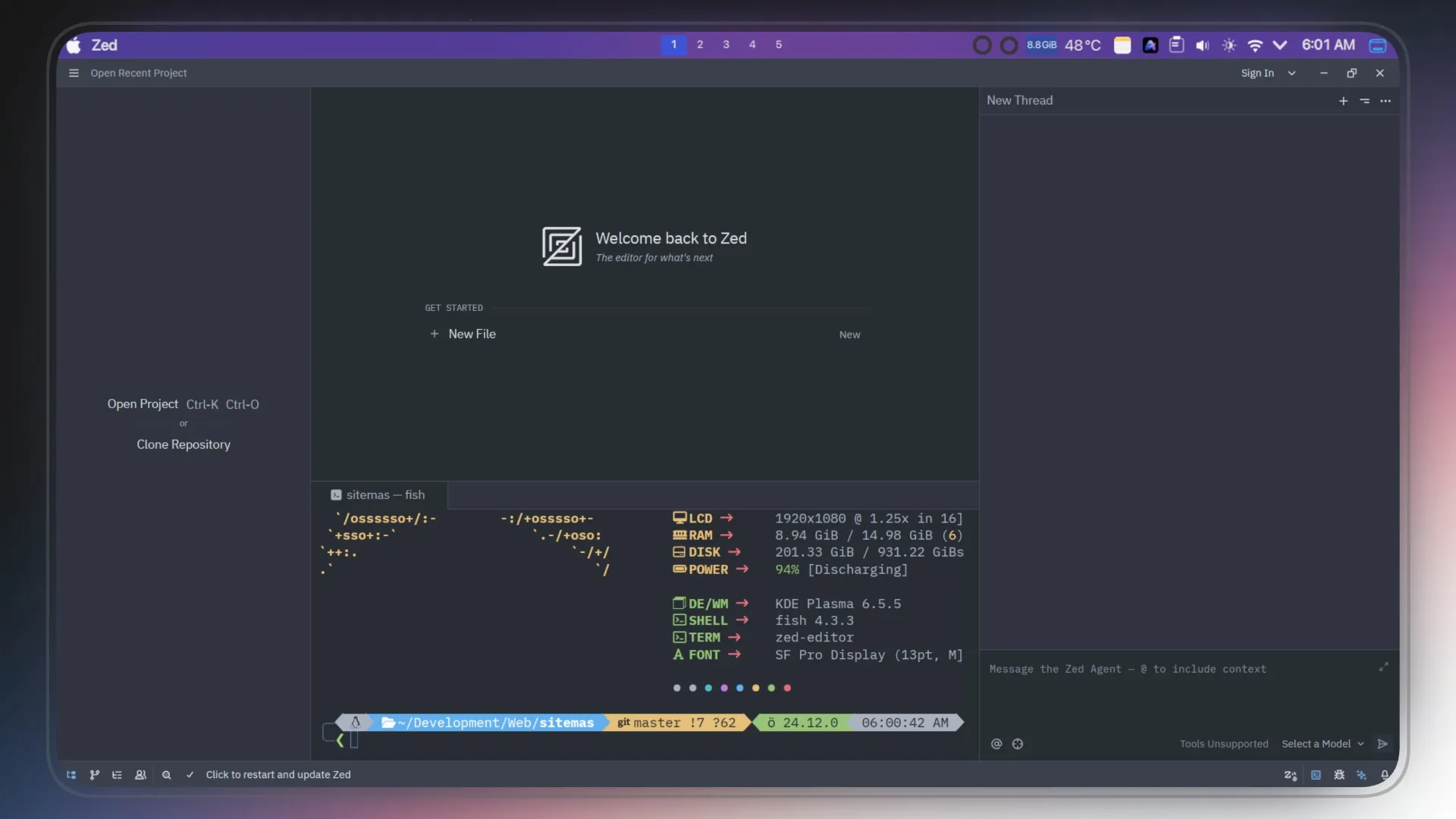Open the Debugger bug icon
The width and height of the screenshot is (1456, 819).
tap(1340, 775)
